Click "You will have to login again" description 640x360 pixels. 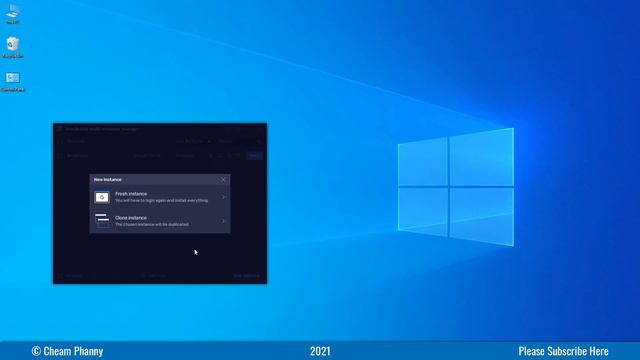coord(161,200)
